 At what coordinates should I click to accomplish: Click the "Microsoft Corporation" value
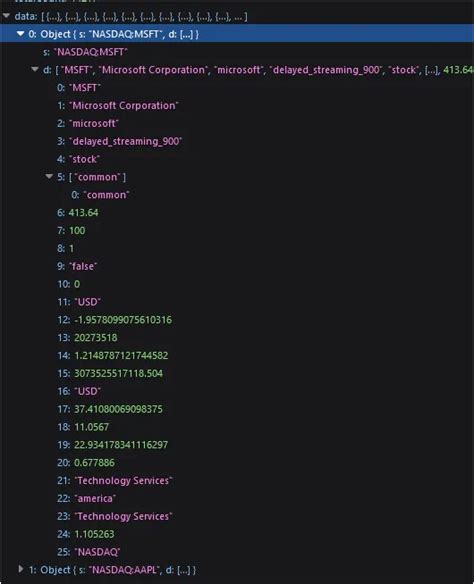[124, 105]
